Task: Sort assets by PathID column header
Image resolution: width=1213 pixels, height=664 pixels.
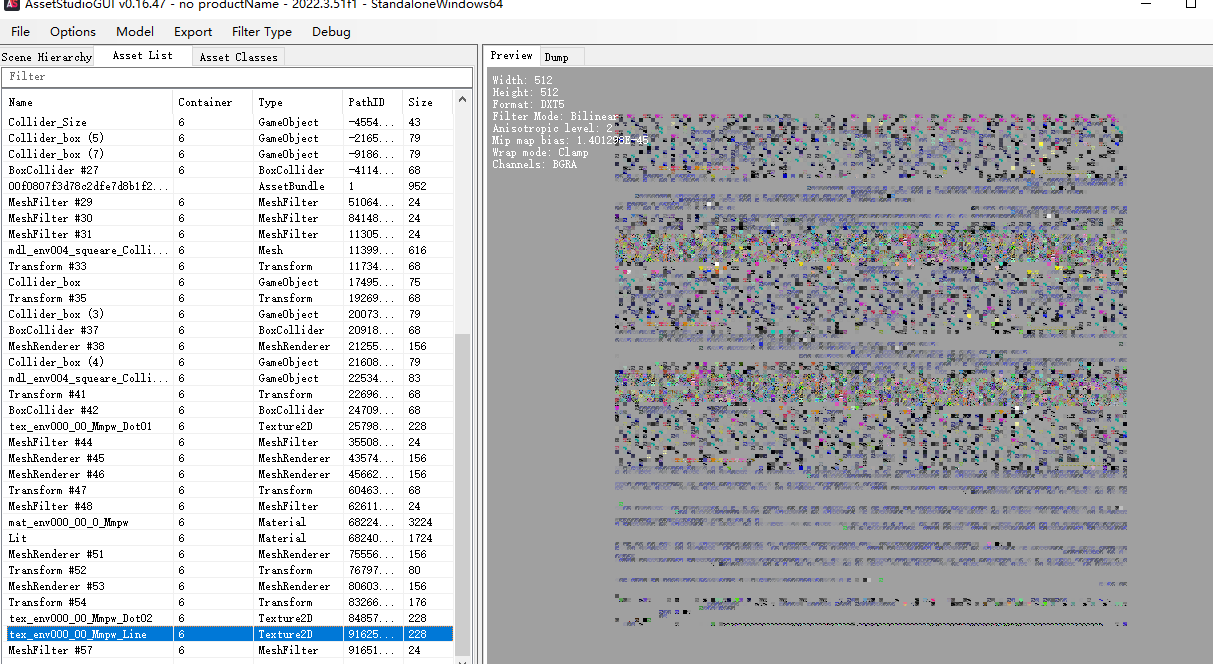Action: tap(371, 102)
